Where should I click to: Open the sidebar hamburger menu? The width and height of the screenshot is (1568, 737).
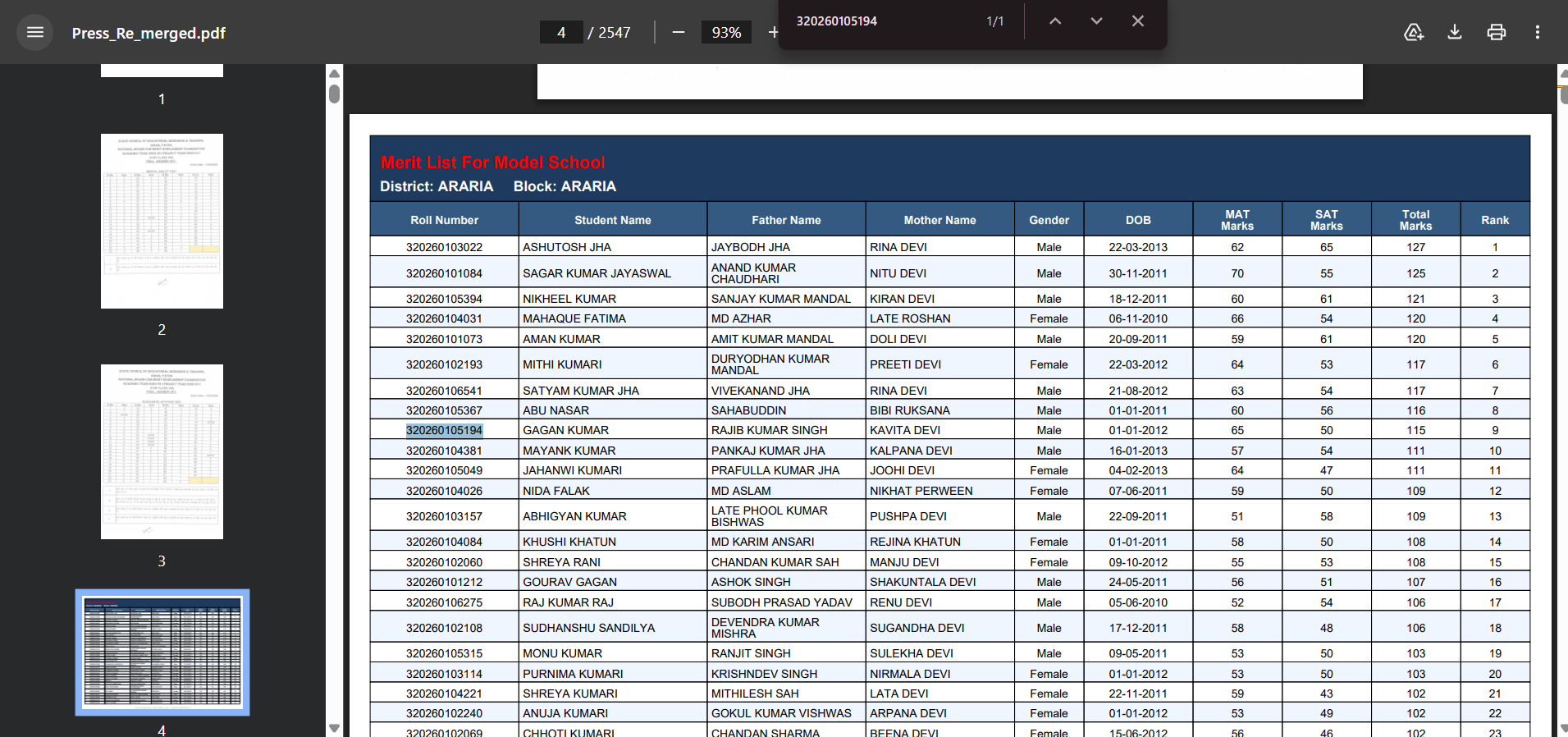34,33
